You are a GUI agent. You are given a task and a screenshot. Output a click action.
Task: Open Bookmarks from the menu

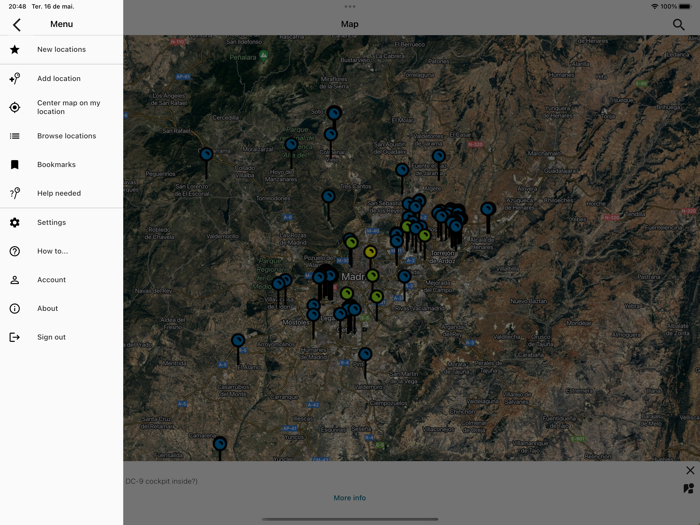tap(61, 165)
